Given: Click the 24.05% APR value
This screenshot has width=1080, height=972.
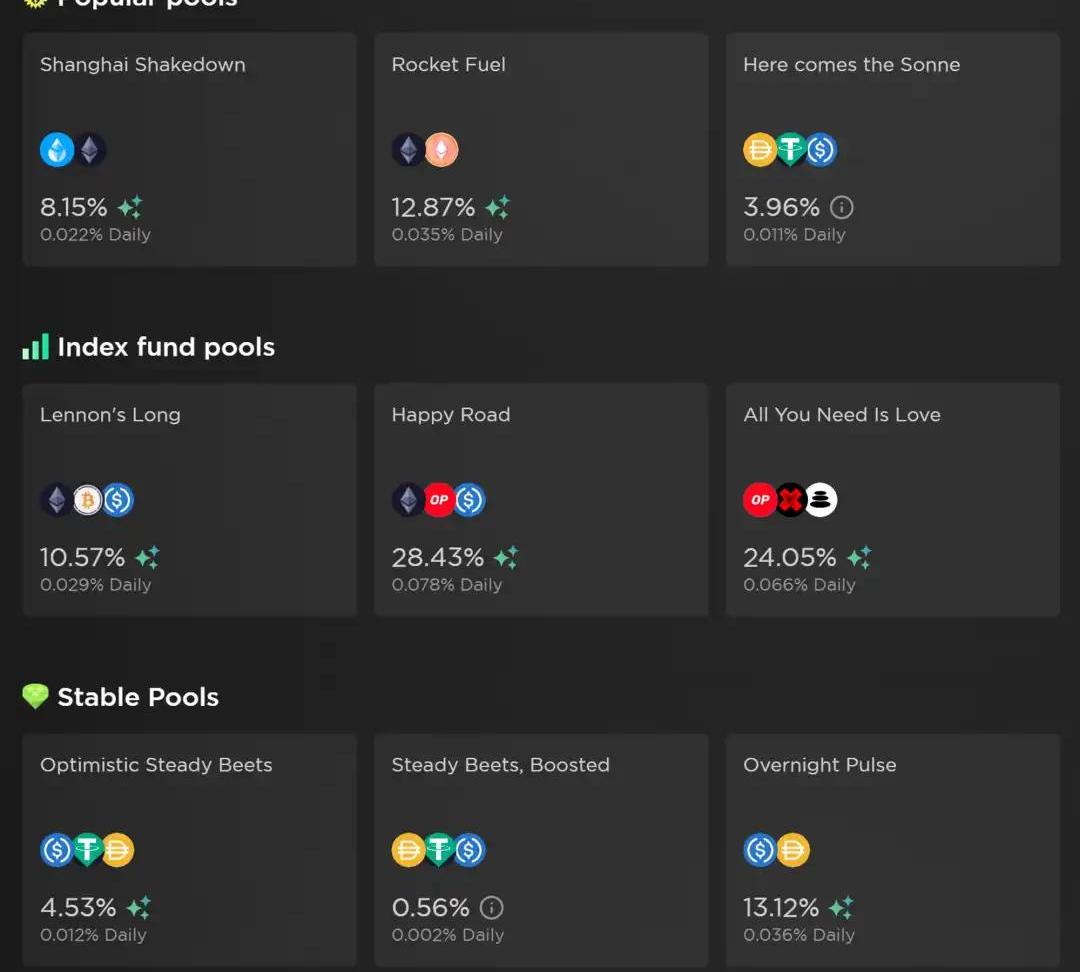Looking at the screenshot, I should [x=789, y=558].
